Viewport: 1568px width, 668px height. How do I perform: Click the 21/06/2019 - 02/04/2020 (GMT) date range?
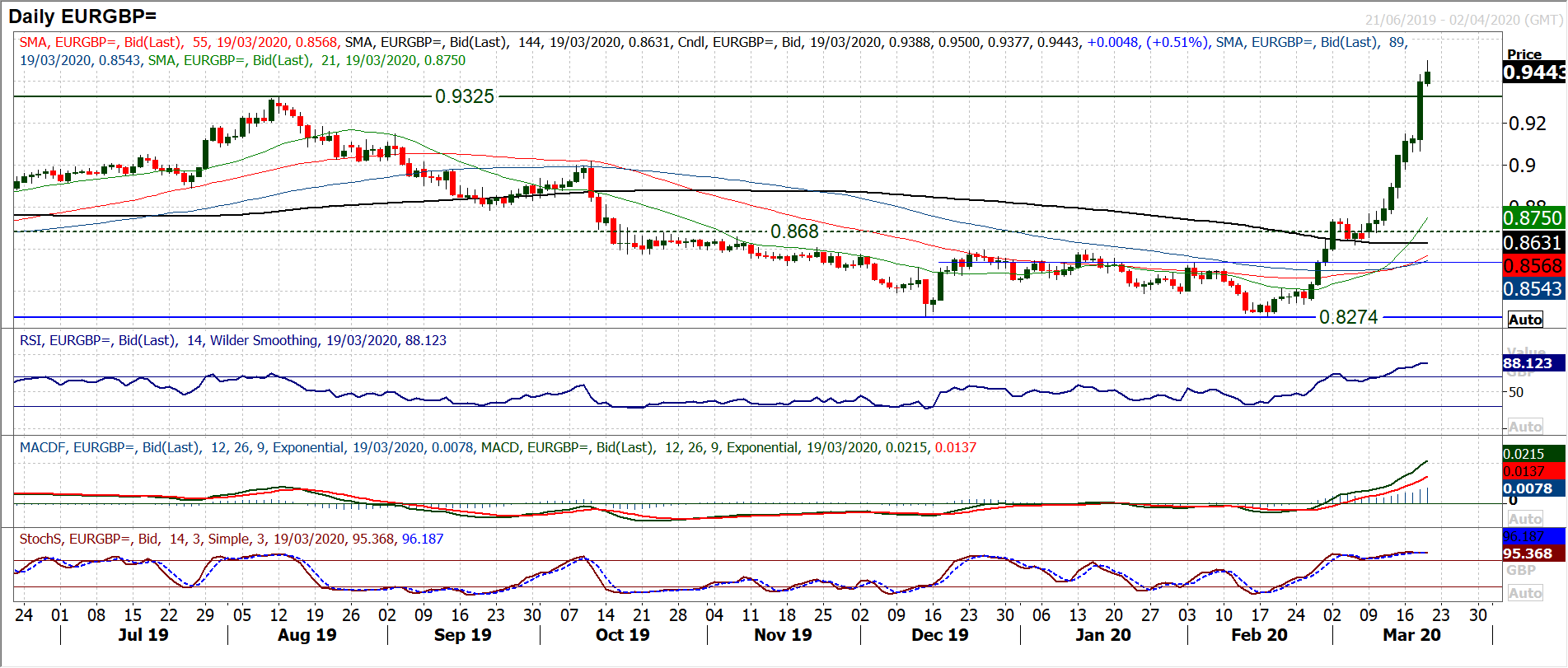(x=1463, y=20)
